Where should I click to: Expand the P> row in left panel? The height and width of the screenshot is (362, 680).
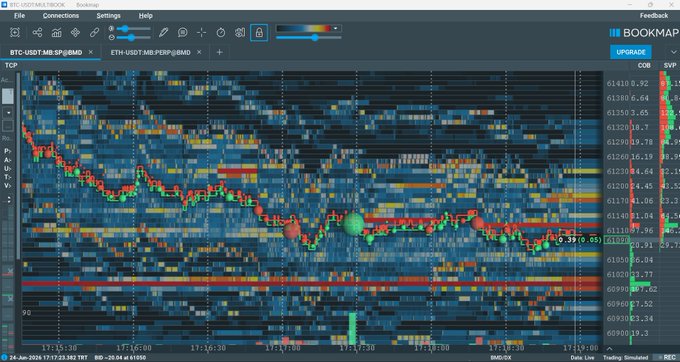click(x=7, y=151)
